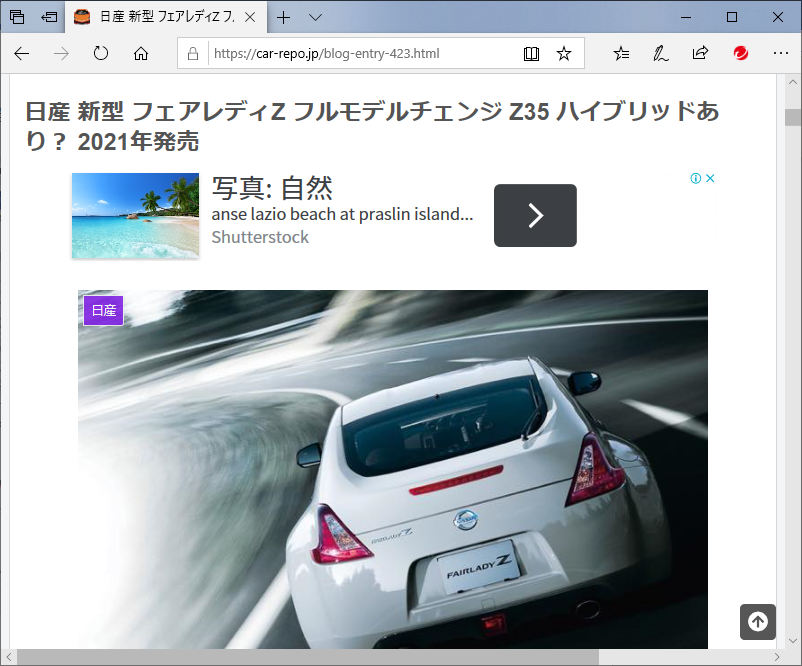Open the red Trend Micro extension
The height and width of the screenshot is (666, 802).
click(x=740, y=54)
